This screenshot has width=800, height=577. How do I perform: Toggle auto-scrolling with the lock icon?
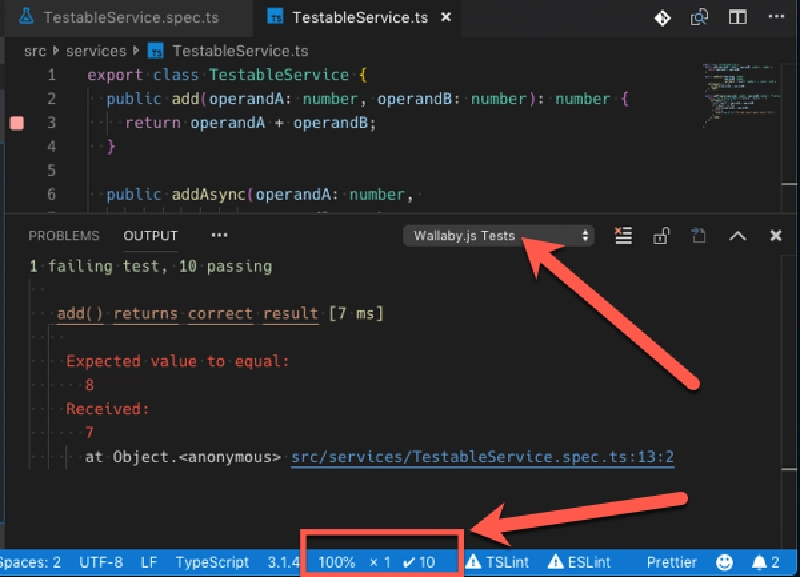click(660, 235)
